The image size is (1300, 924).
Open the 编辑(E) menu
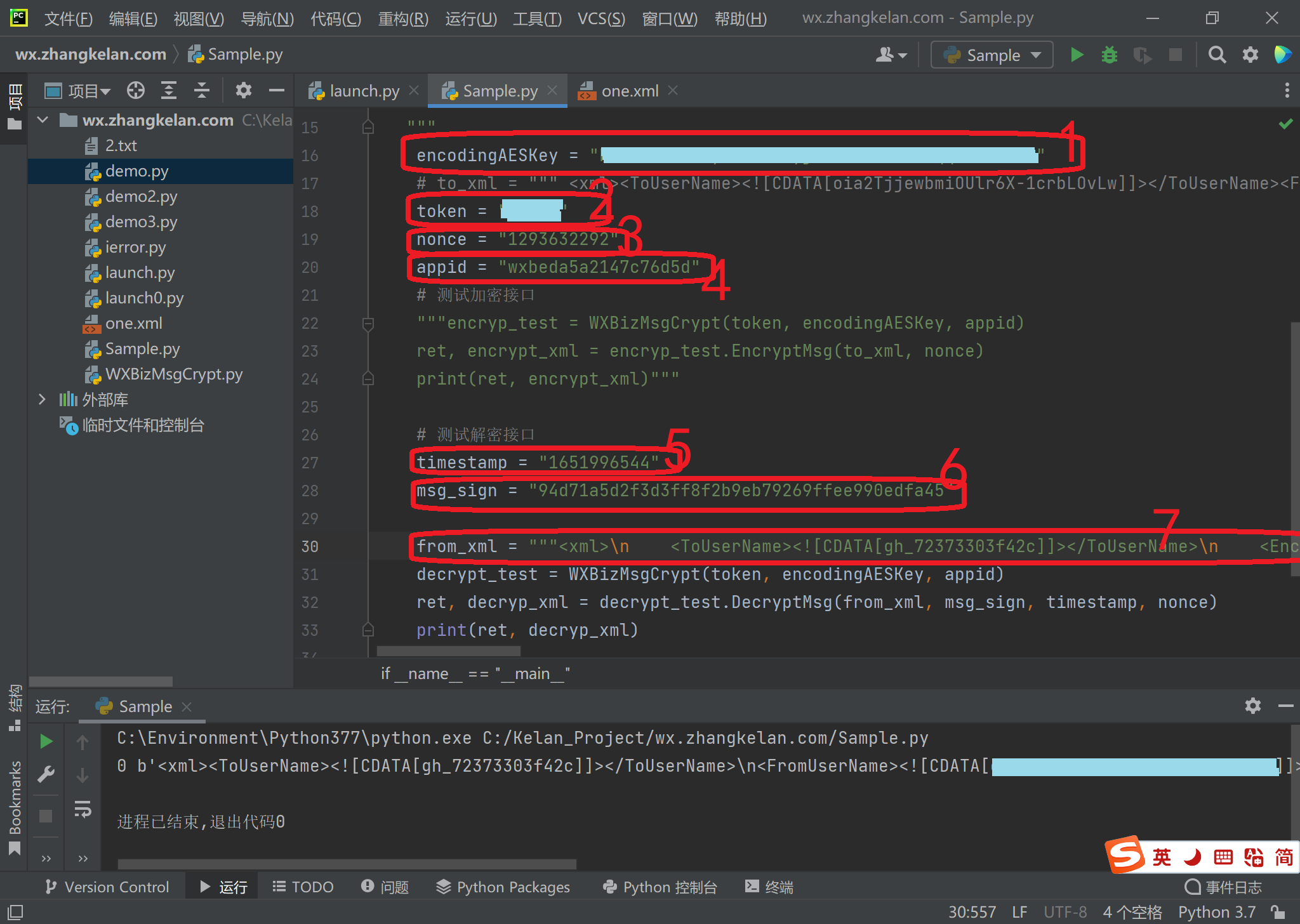click(133, 18)
